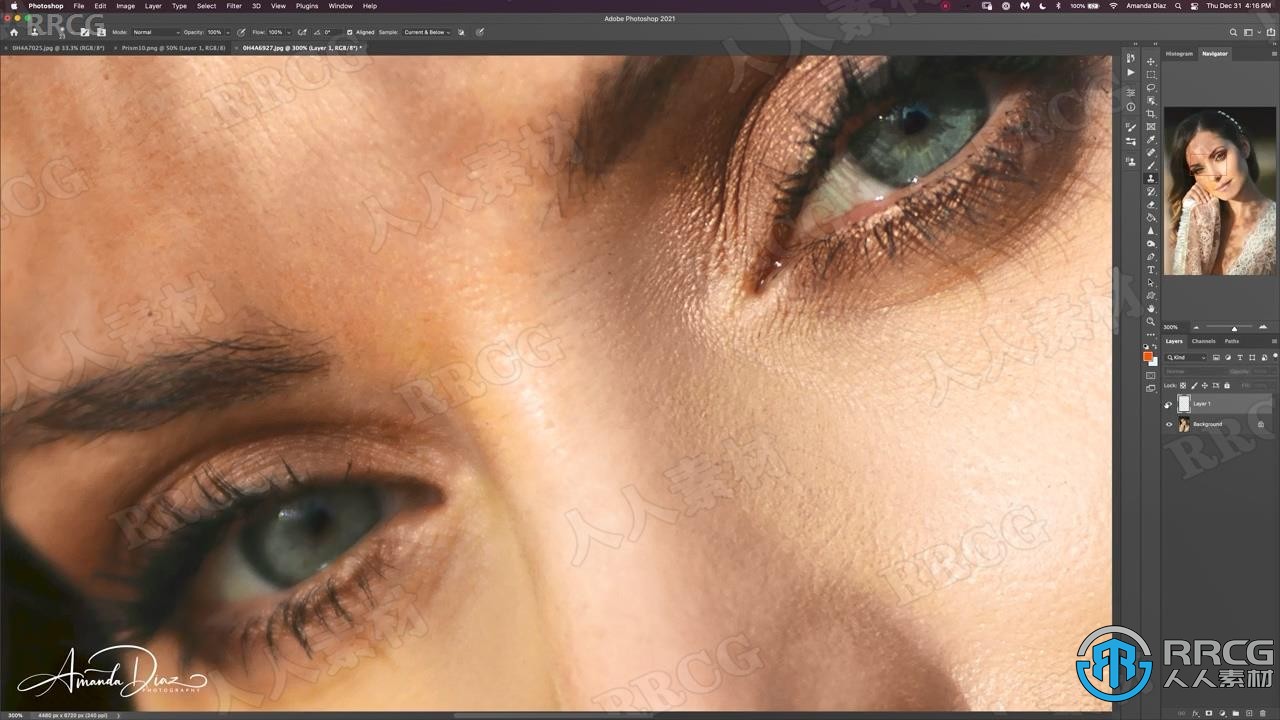1280x720 pixels.
Task: Toggle Layer 1 visibility
Action: (x=1168, y=404)
